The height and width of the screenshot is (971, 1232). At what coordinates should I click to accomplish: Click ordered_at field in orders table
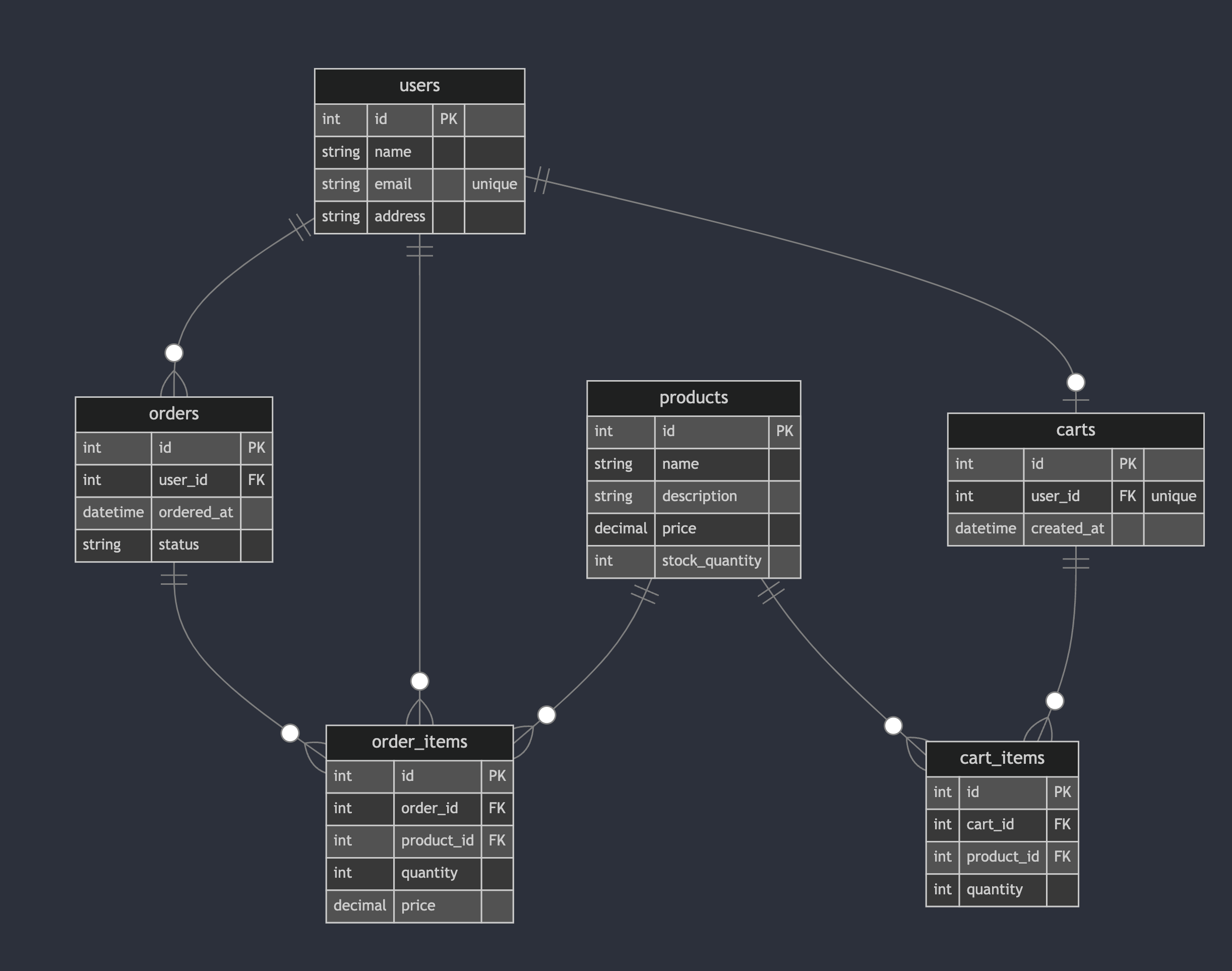click(x=196, y=512)
